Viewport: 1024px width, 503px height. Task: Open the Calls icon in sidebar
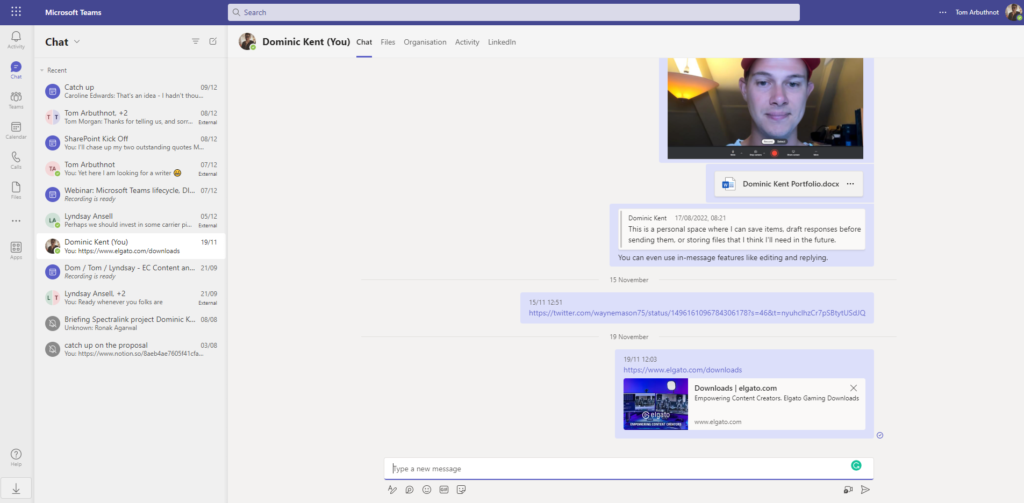(x=16, y=159)
